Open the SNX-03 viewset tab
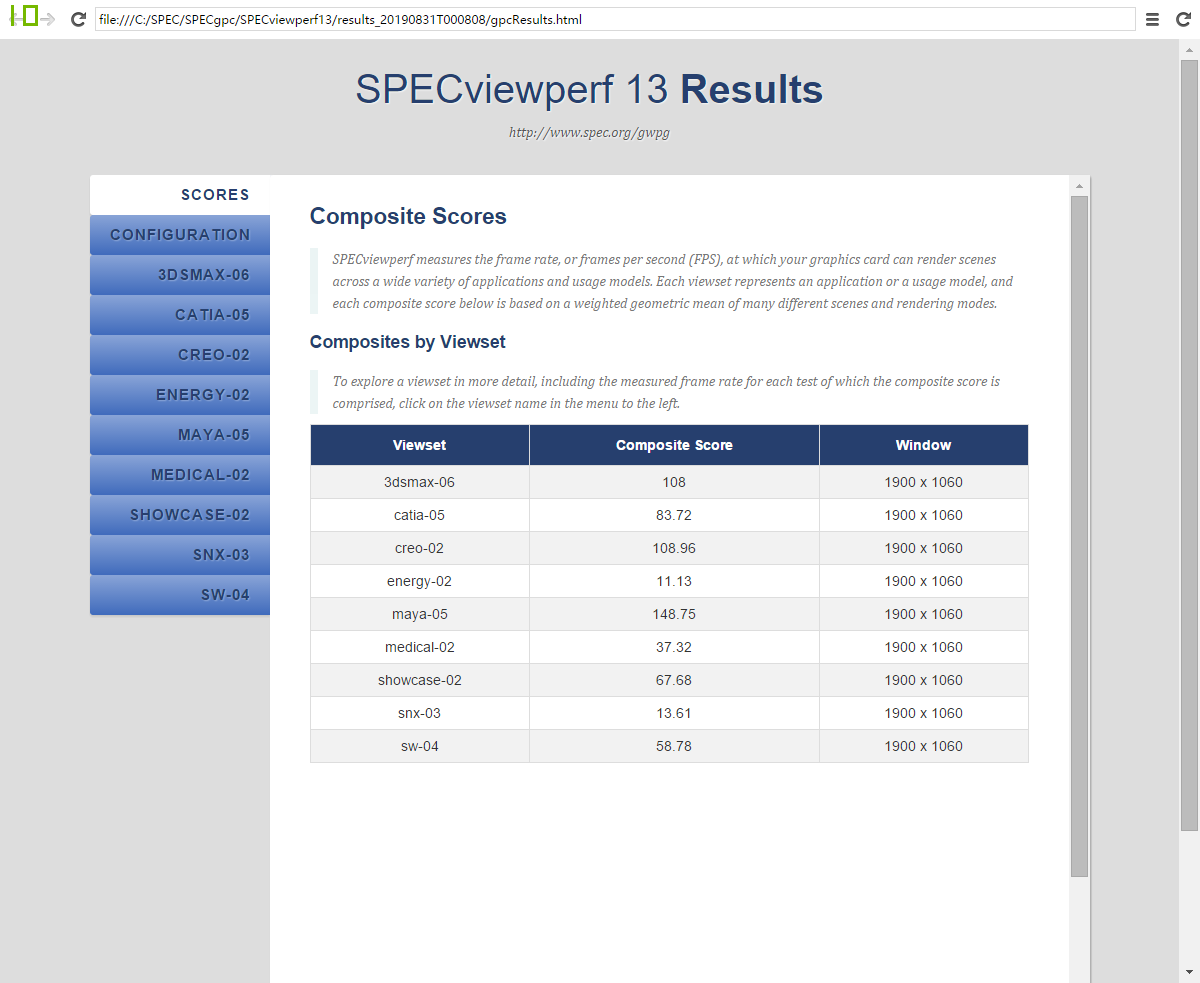This screenshot has height=983, width=1200. tap(180, 555)
